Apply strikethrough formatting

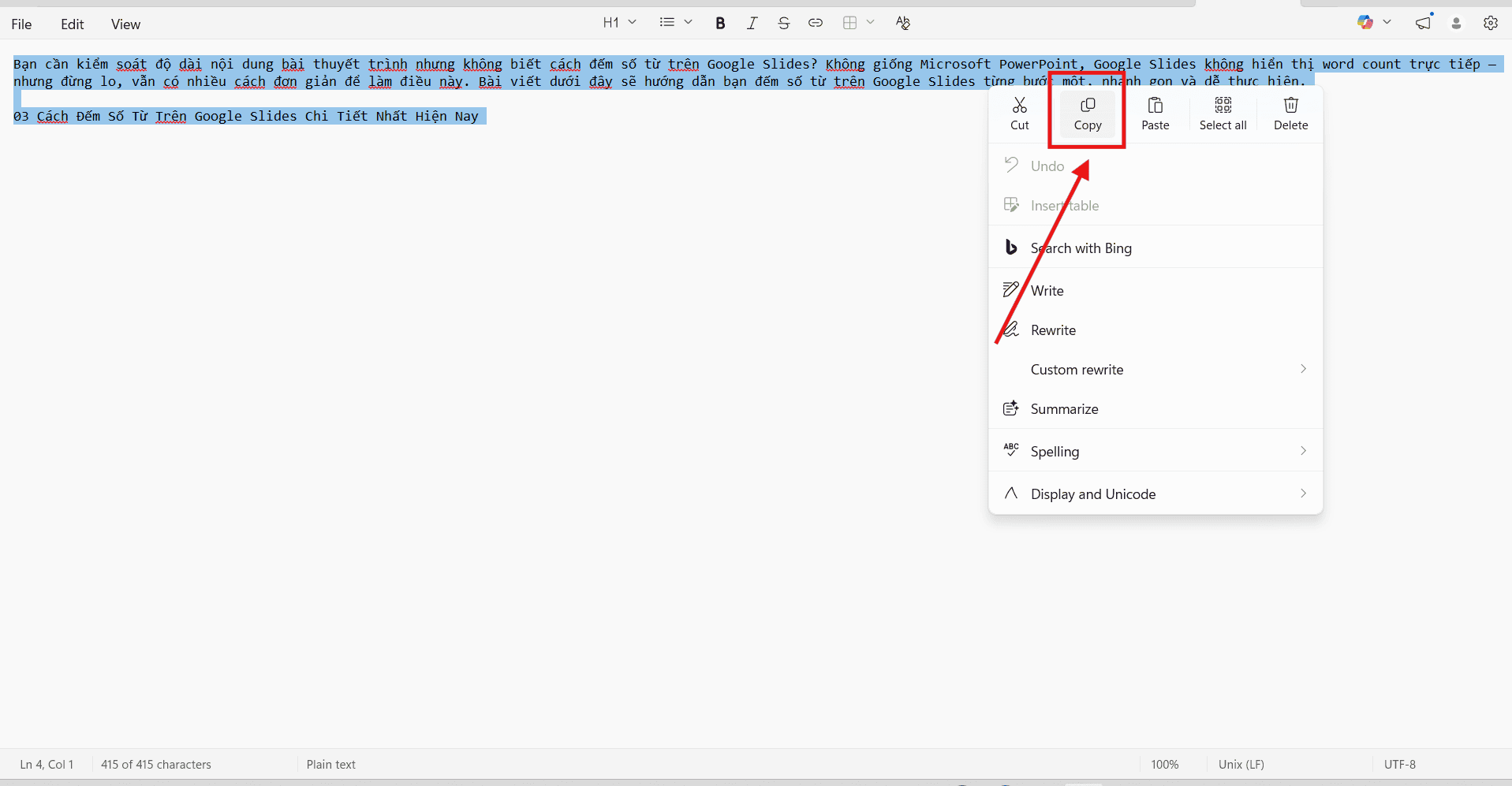tap(783, 23)
